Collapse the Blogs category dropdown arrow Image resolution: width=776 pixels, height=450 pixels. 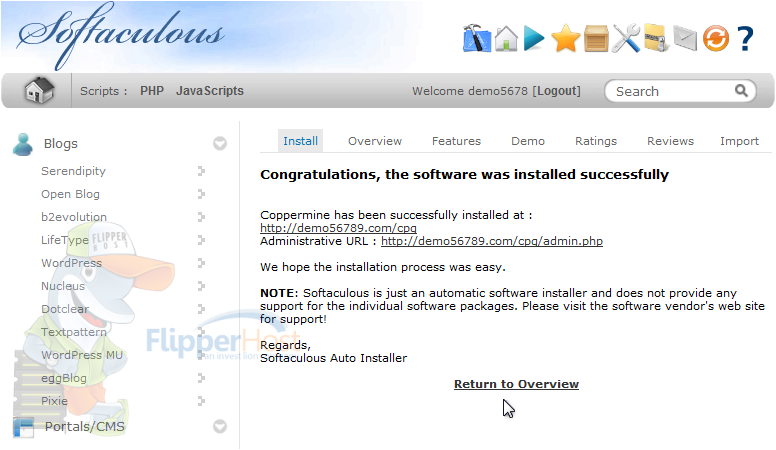(x=220, y=144)
